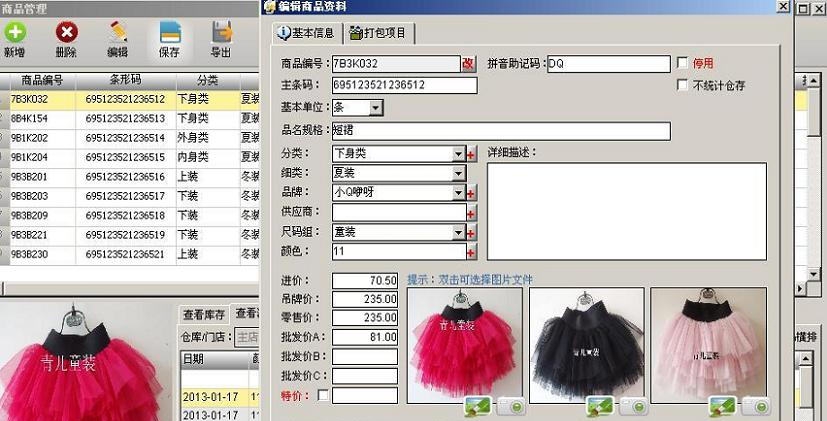This screenshot has height=421, width=827.
Task: Click barcode cell 695123521236519
Action: 126,235
